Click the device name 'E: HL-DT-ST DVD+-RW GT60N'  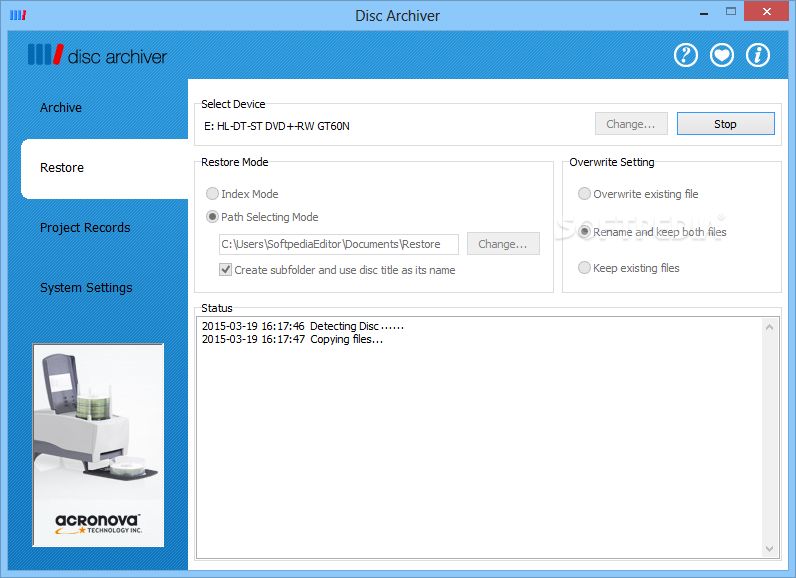click(x=277, y=126)
